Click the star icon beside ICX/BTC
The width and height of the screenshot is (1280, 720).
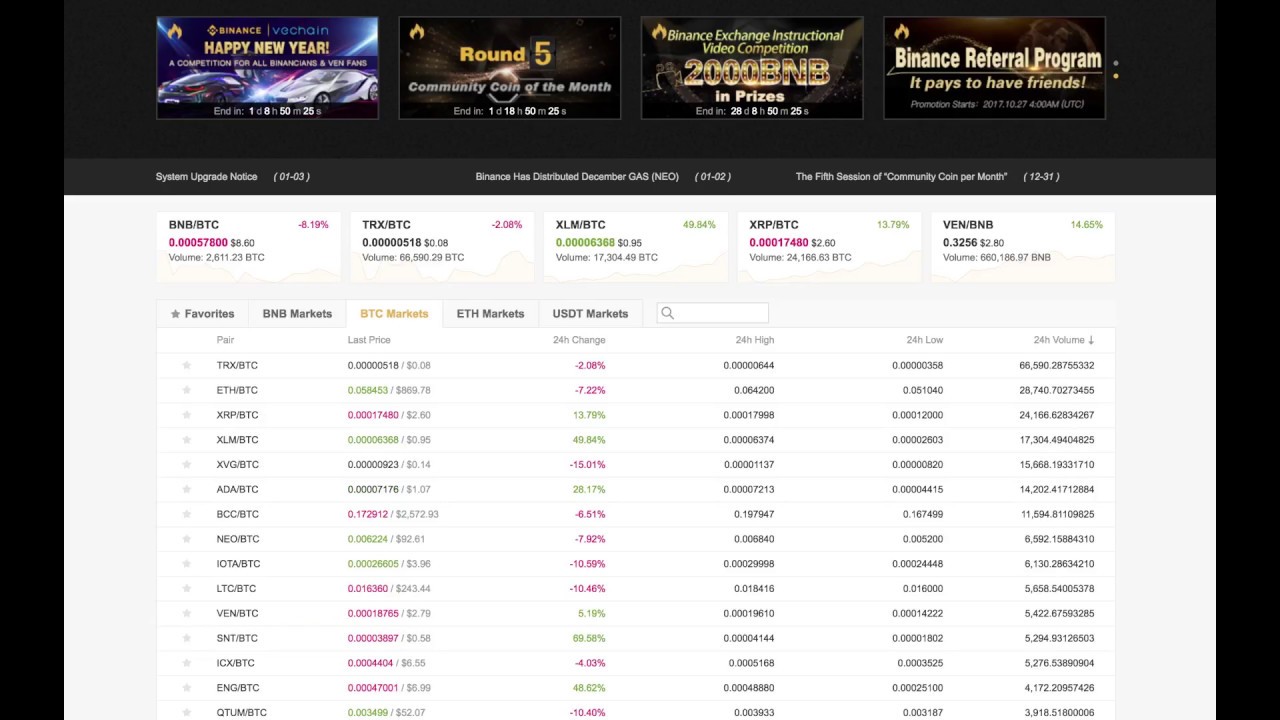(186, 663)
